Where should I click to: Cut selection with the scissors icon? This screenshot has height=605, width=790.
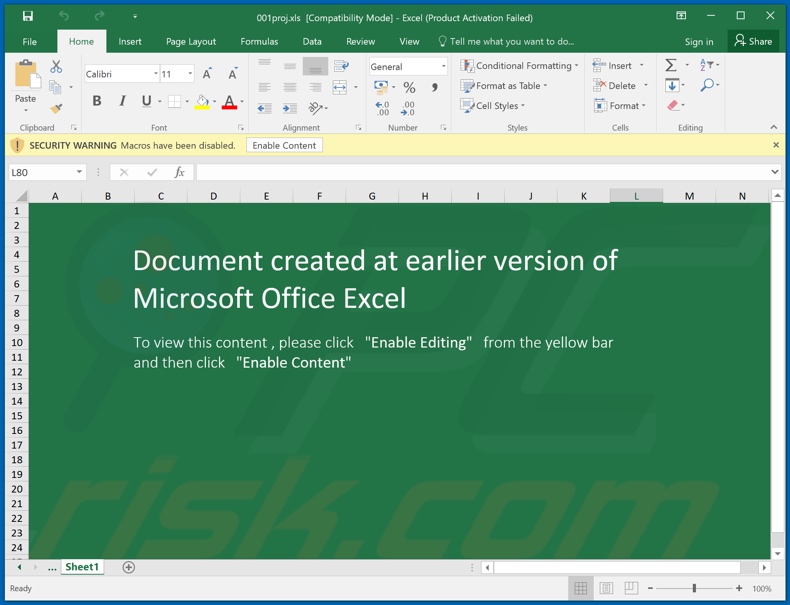[x=56, y=66]
